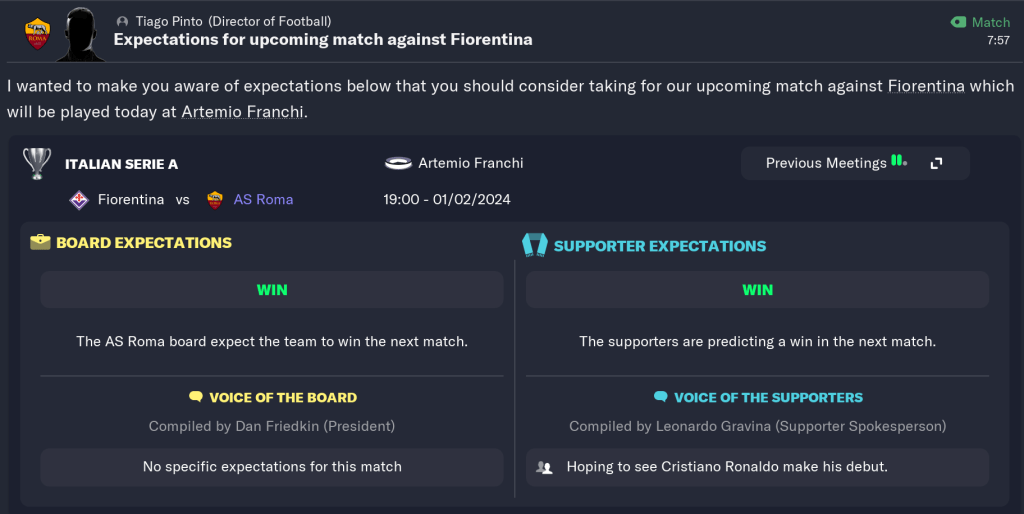Click the supporters' WIN expectation bar
Image resolution: width=1024 pixels, height=514 pixels.
tap(757, 290)
